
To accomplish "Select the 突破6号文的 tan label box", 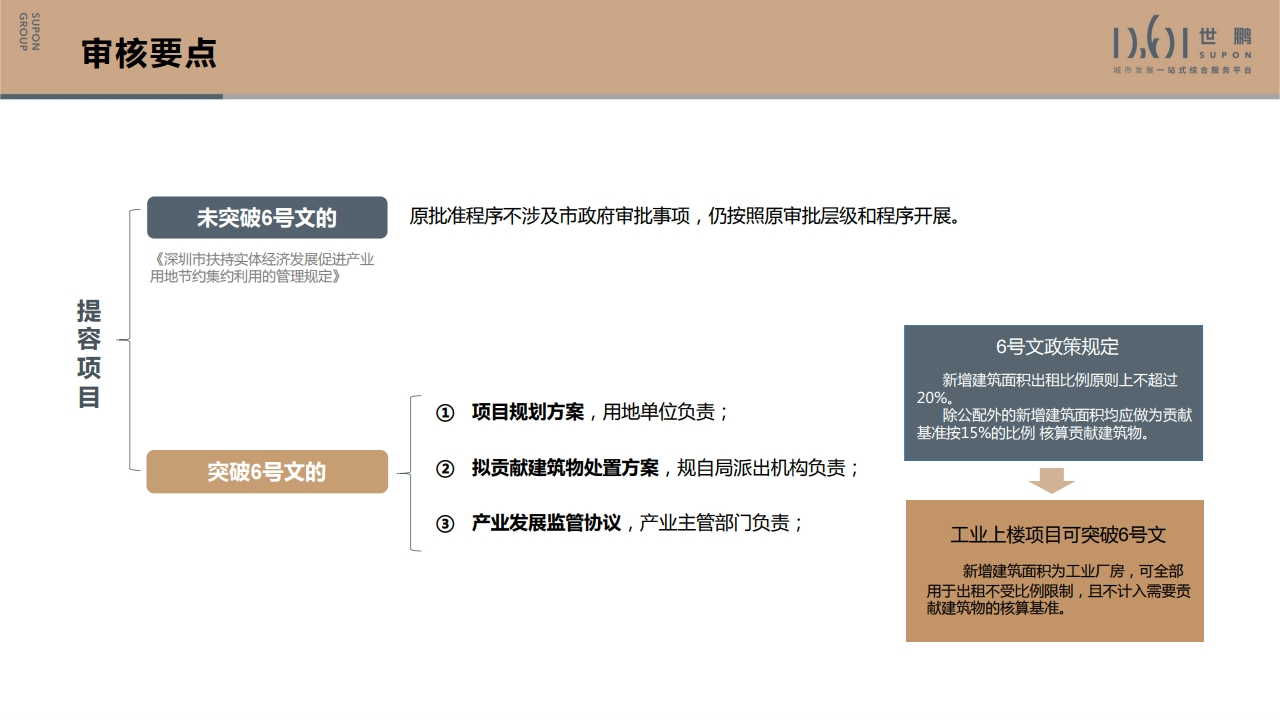I will [267, 471].
